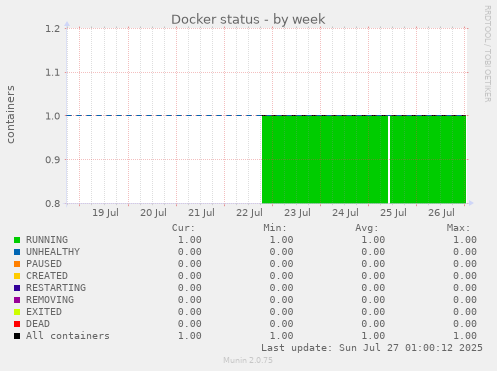Click the purple REMOVING legend swatch
Screen dimensions: 497x371
pos(17,300)
